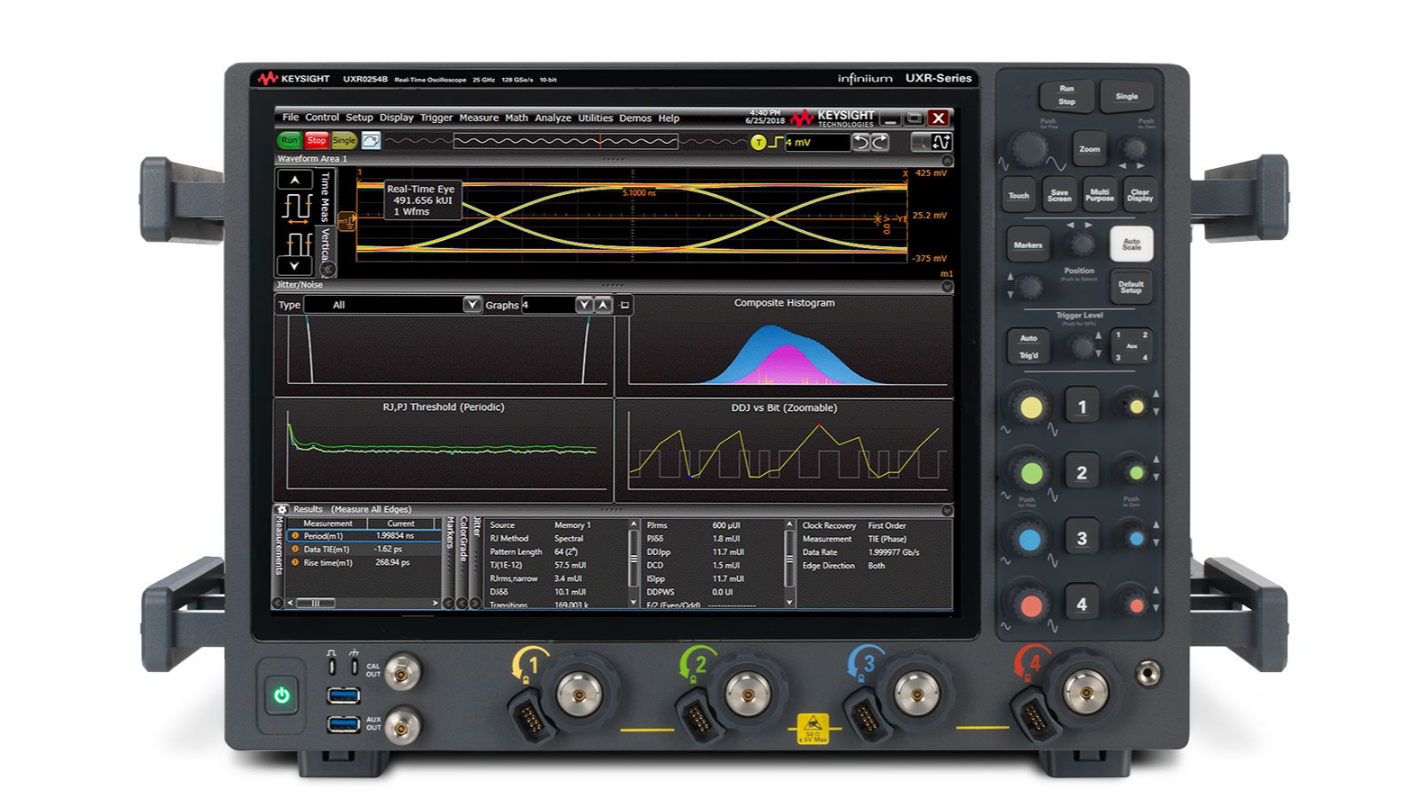The width and height of the screenshot is (1426, 809).
Task: Click the yellow trigger T indicator
Action: tap(758, 143)
